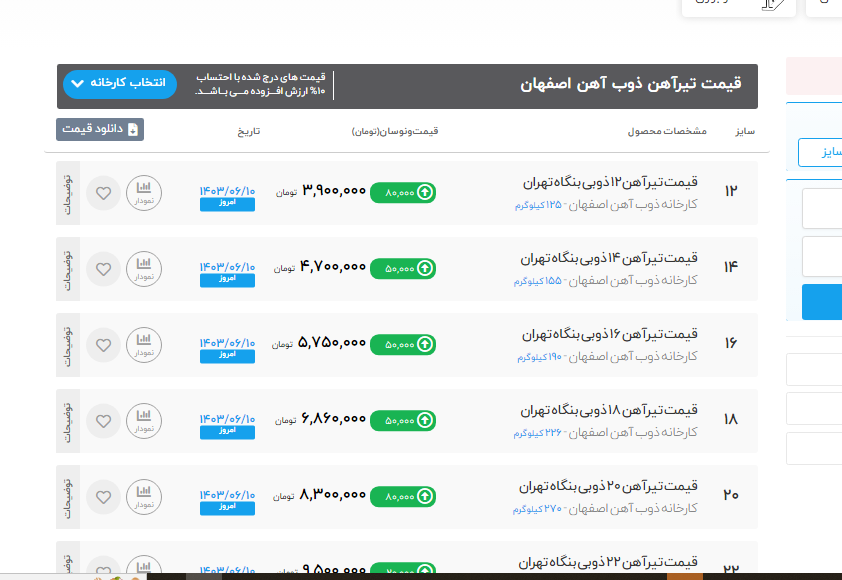Viewport: 842px width, 580px height.
Task: Open the نمودار chart icon for size 14
Action: click(144, 269)
